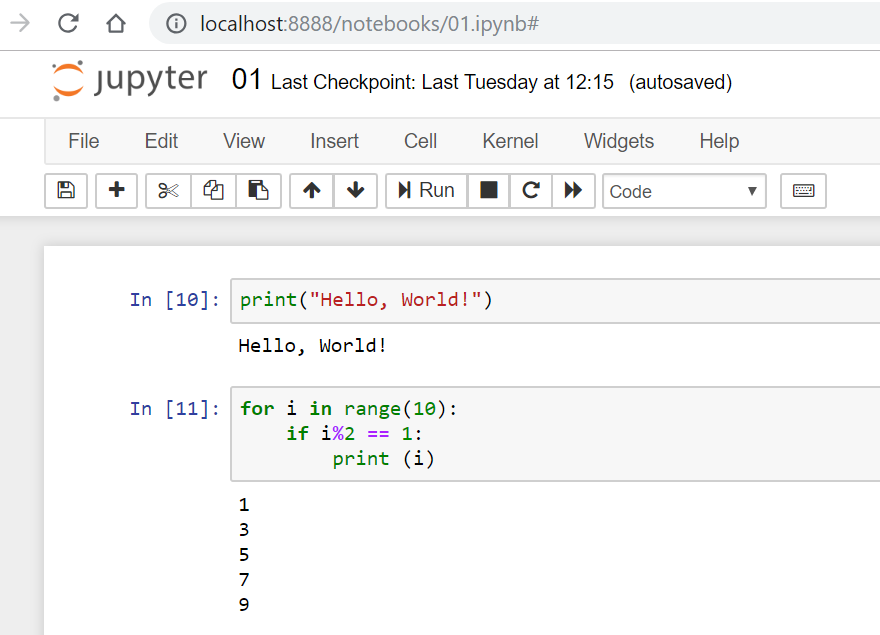Viewport: 880px width, 635px height.
Task: Open the Widgets menu
Action: [x=618, y=141]
